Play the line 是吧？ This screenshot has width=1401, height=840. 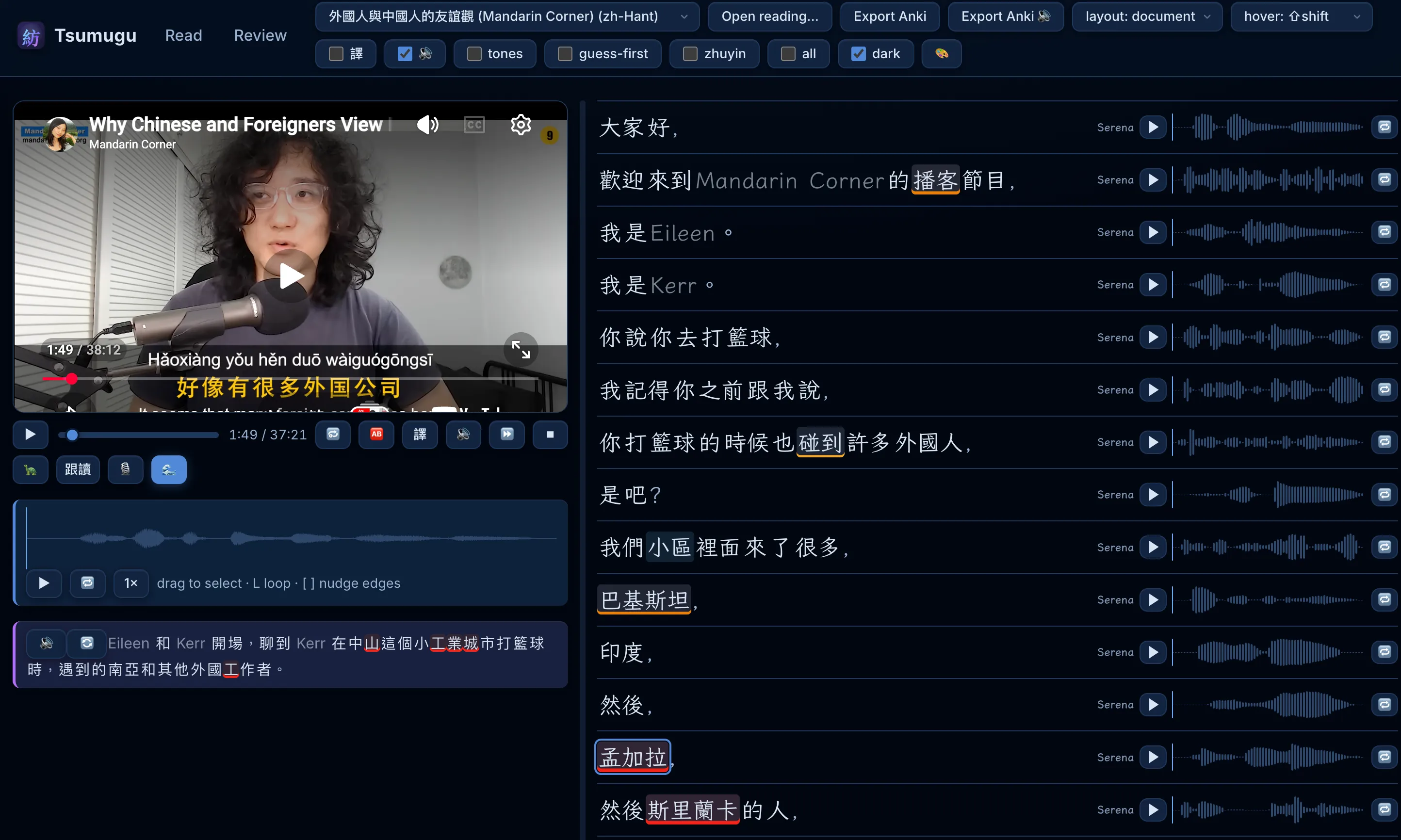click(x=1153, y=495)
